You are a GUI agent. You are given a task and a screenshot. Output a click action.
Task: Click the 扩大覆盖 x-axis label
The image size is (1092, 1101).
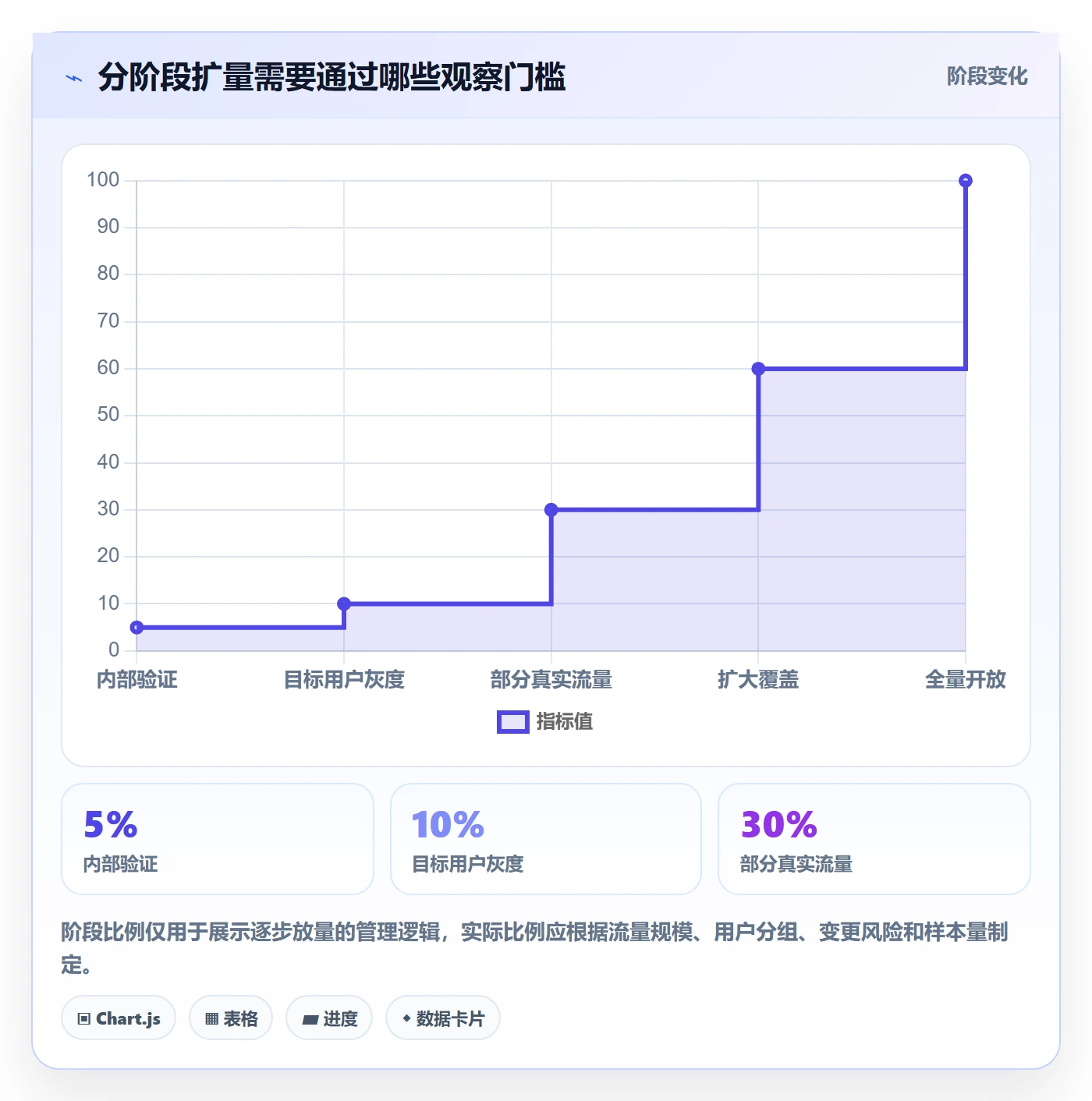[758, 679]
